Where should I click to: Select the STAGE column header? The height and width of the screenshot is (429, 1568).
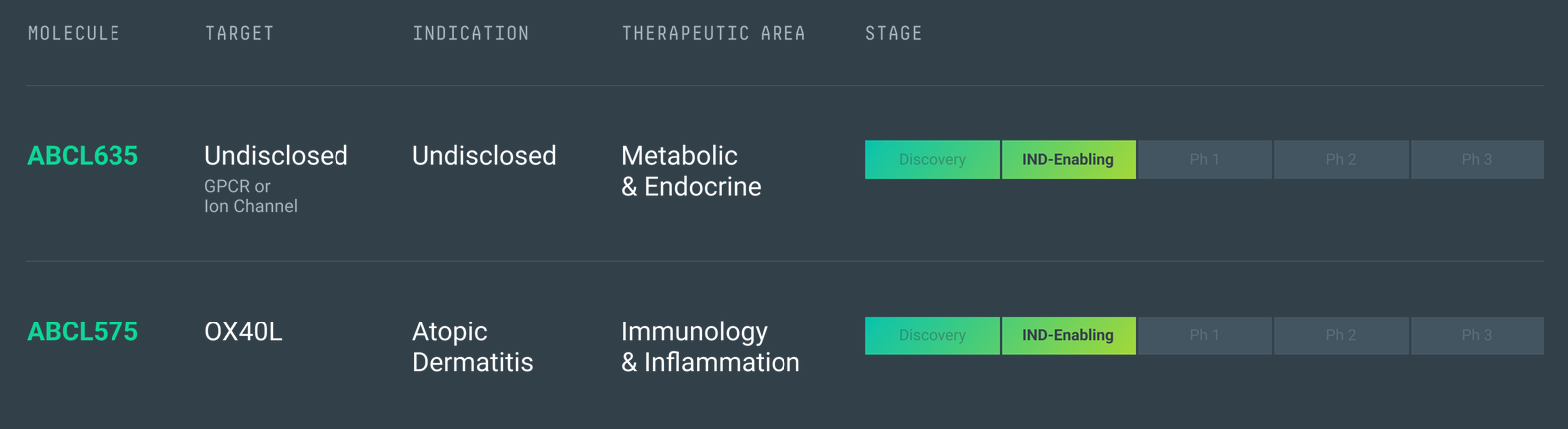[894, 33]
